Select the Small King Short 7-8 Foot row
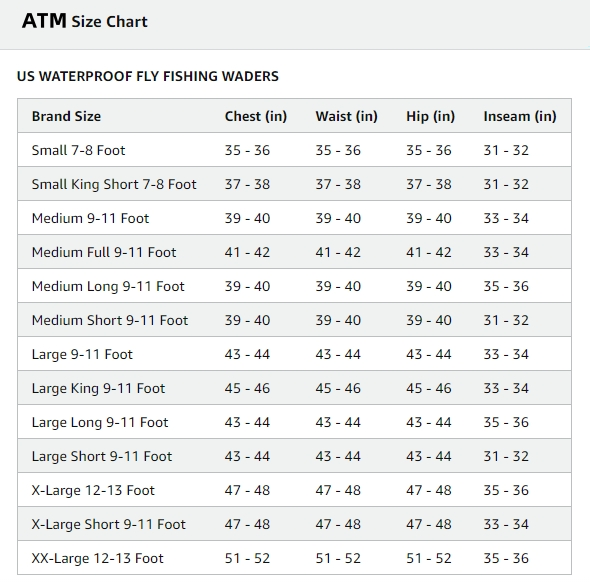The image size is (590, 586). coord(294,184)
